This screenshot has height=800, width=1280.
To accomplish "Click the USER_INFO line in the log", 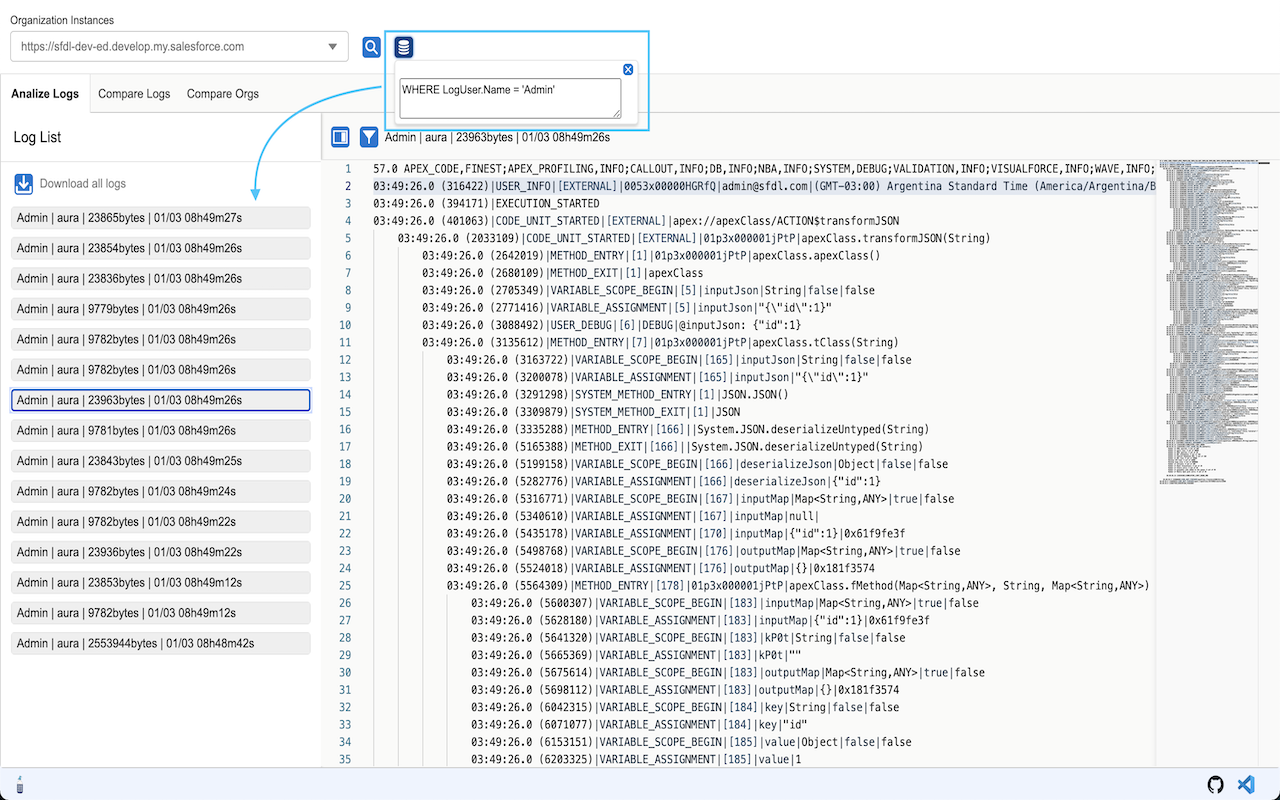I will pos(764,186).
